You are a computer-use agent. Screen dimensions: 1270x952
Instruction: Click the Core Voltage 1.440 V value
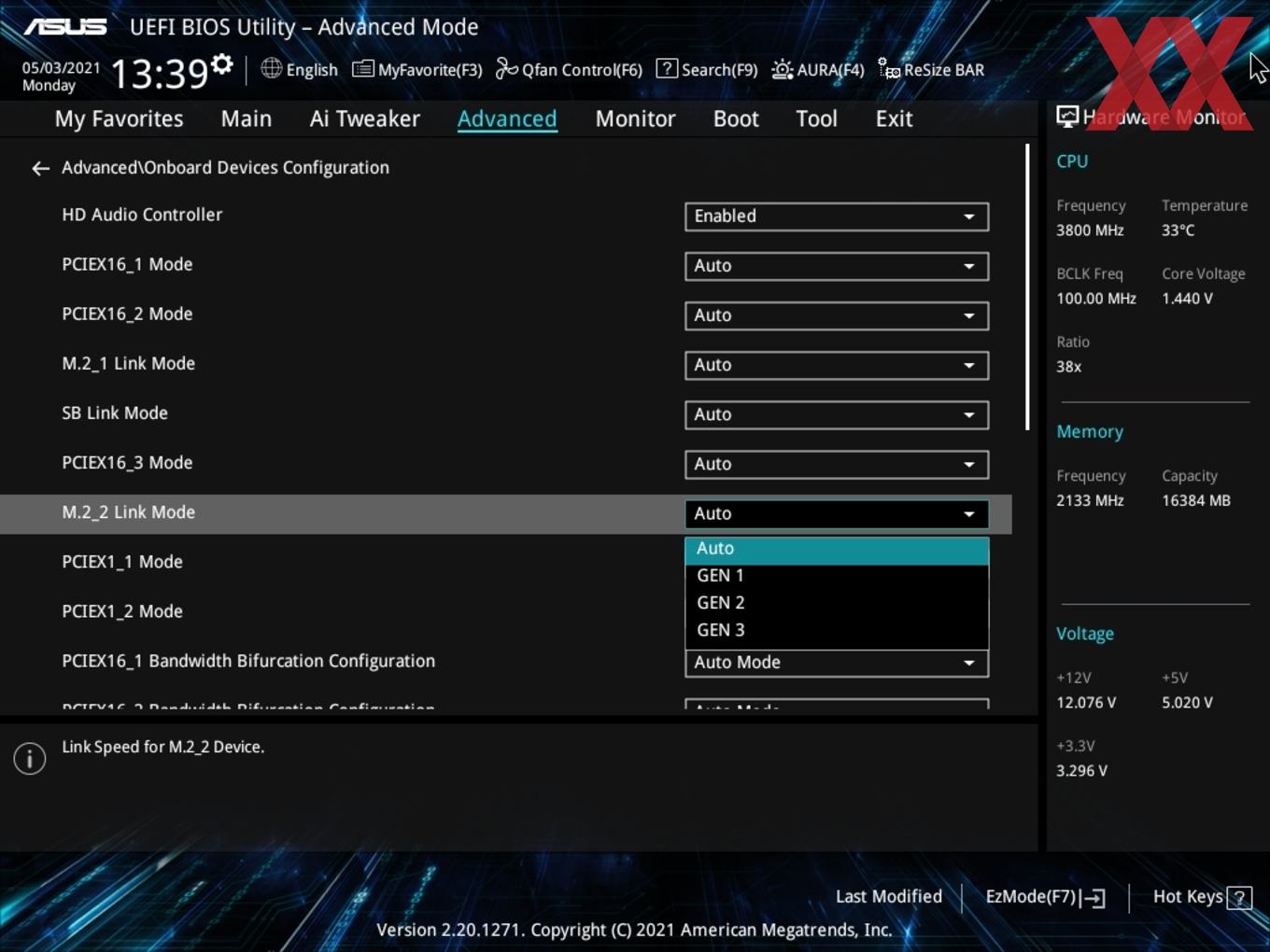tap(1187, 299)
